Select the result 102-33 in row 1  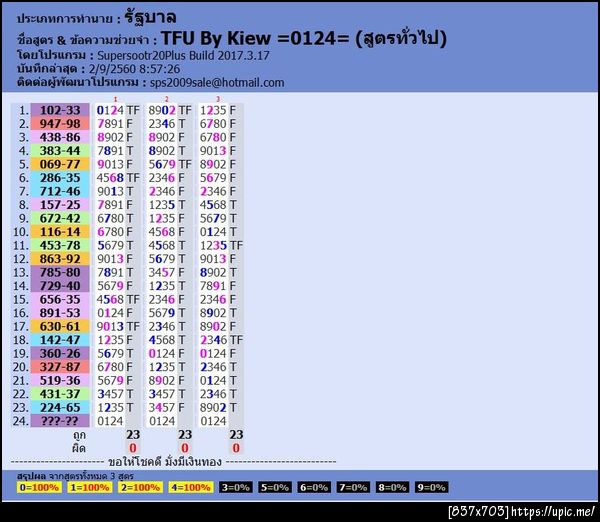(x=60, y=110)
